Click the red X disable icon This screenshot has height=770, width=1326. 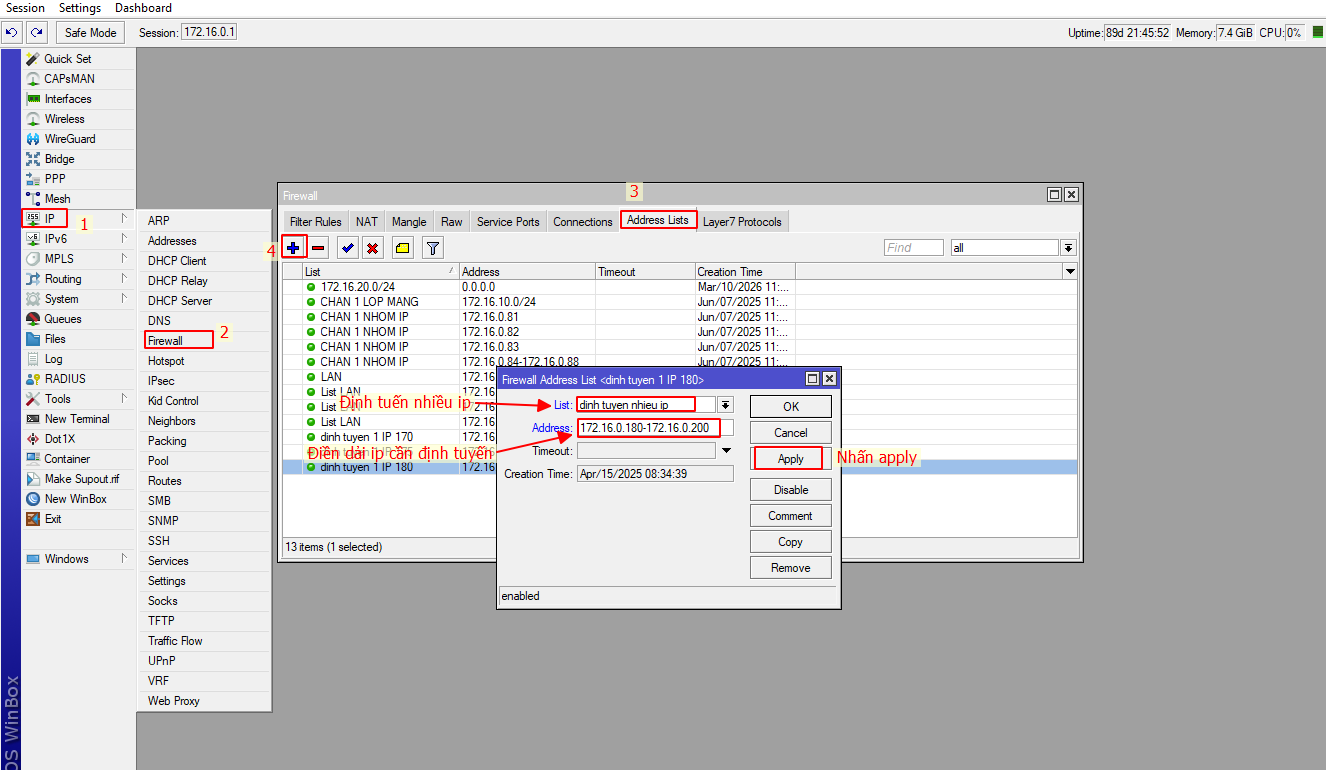[372, 247]
